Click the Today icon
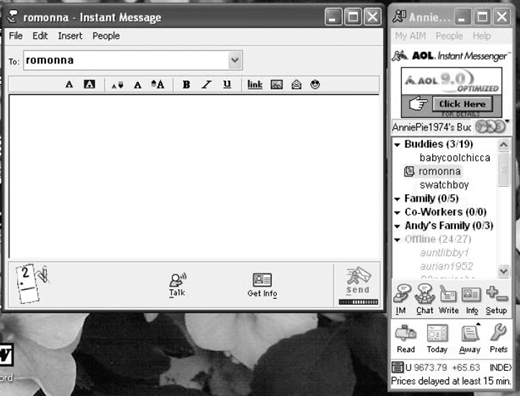Viewport: 520px width, 396px height. point(437,339)
